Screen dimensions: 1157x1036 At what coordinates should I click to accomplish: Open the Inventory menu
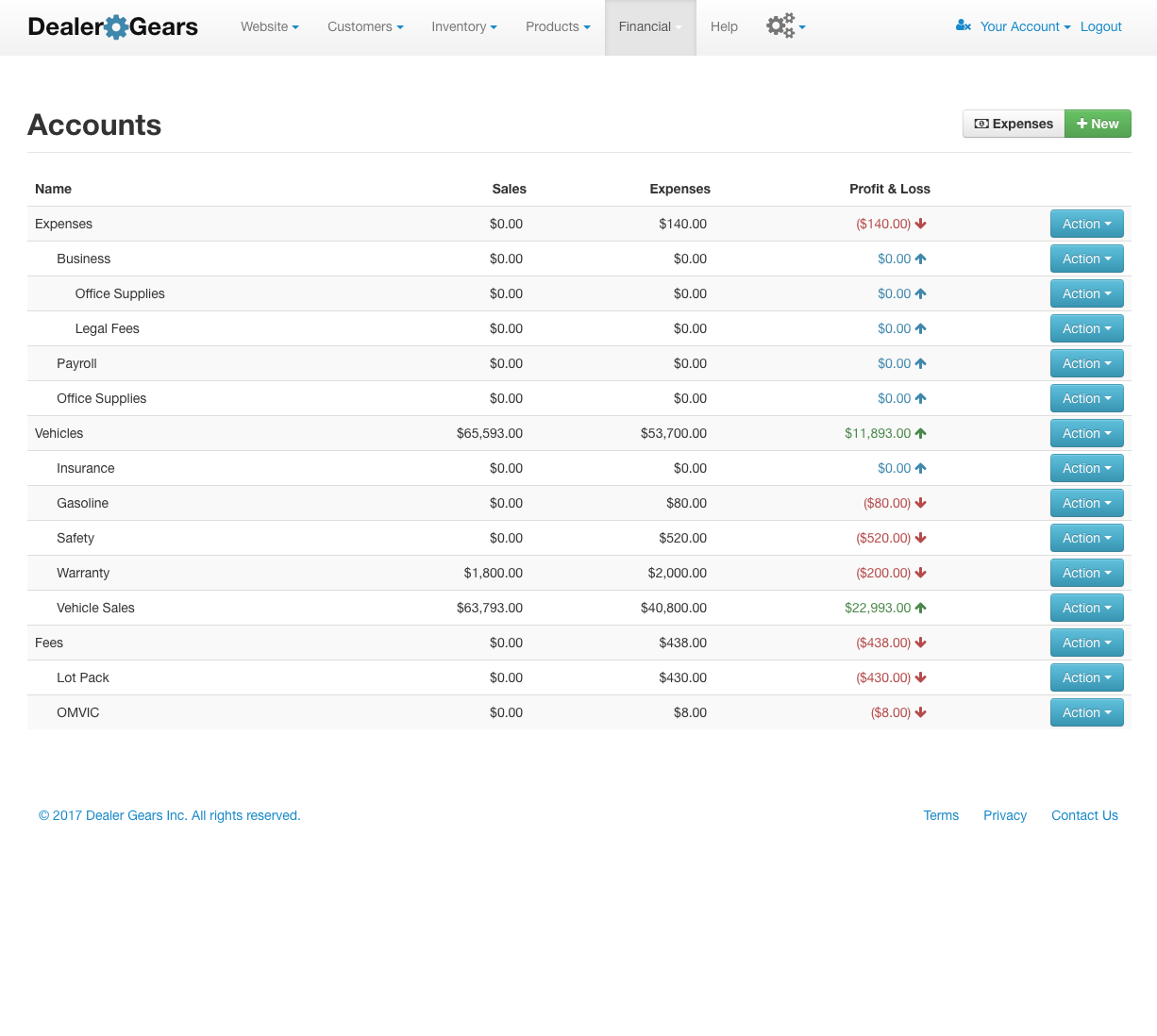pos(463,26)
